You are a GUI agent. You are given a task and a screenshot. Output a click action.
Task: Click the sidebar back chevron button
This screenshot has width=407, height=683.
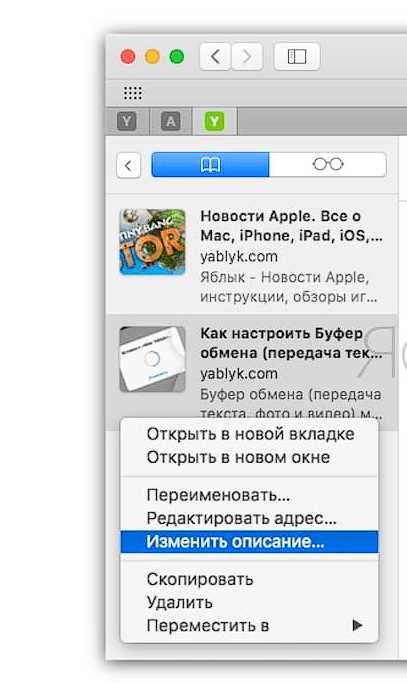(129, 165)
